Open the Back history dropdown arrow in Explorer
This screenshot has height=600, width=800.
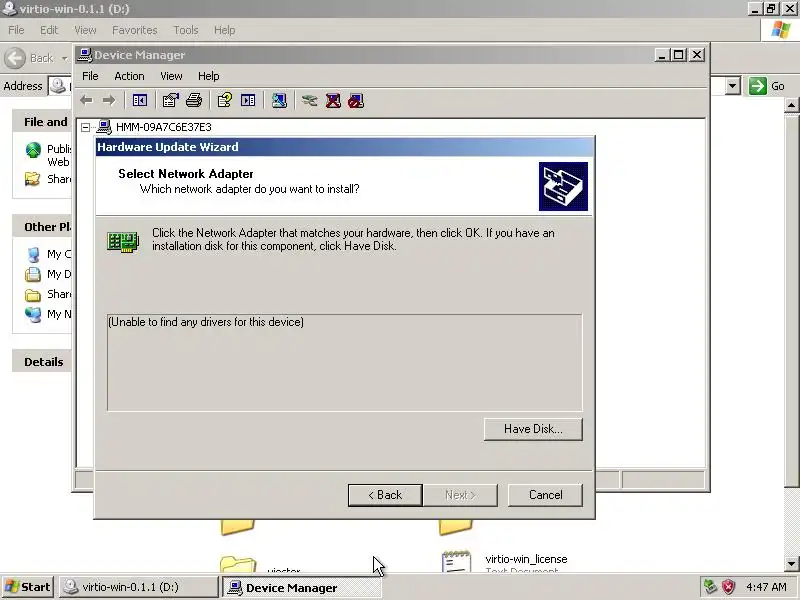64,58
